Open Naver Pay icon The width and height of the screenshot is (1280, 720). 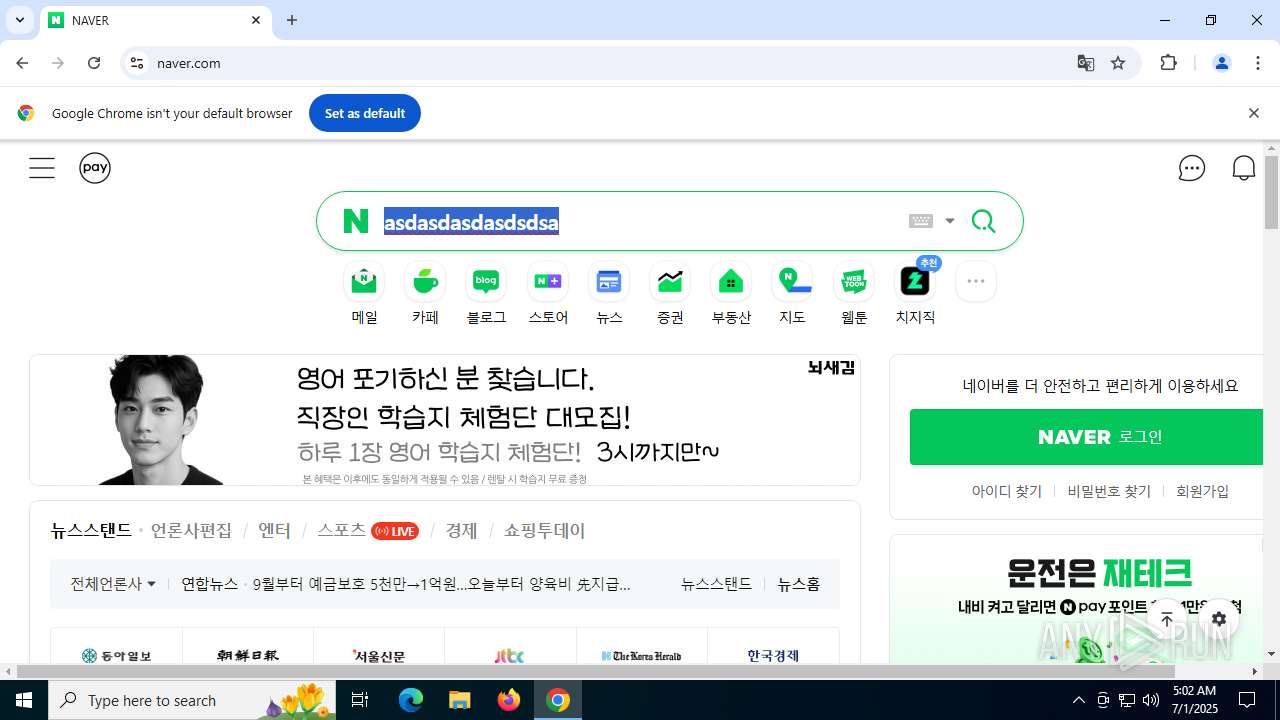pos(95,168)
